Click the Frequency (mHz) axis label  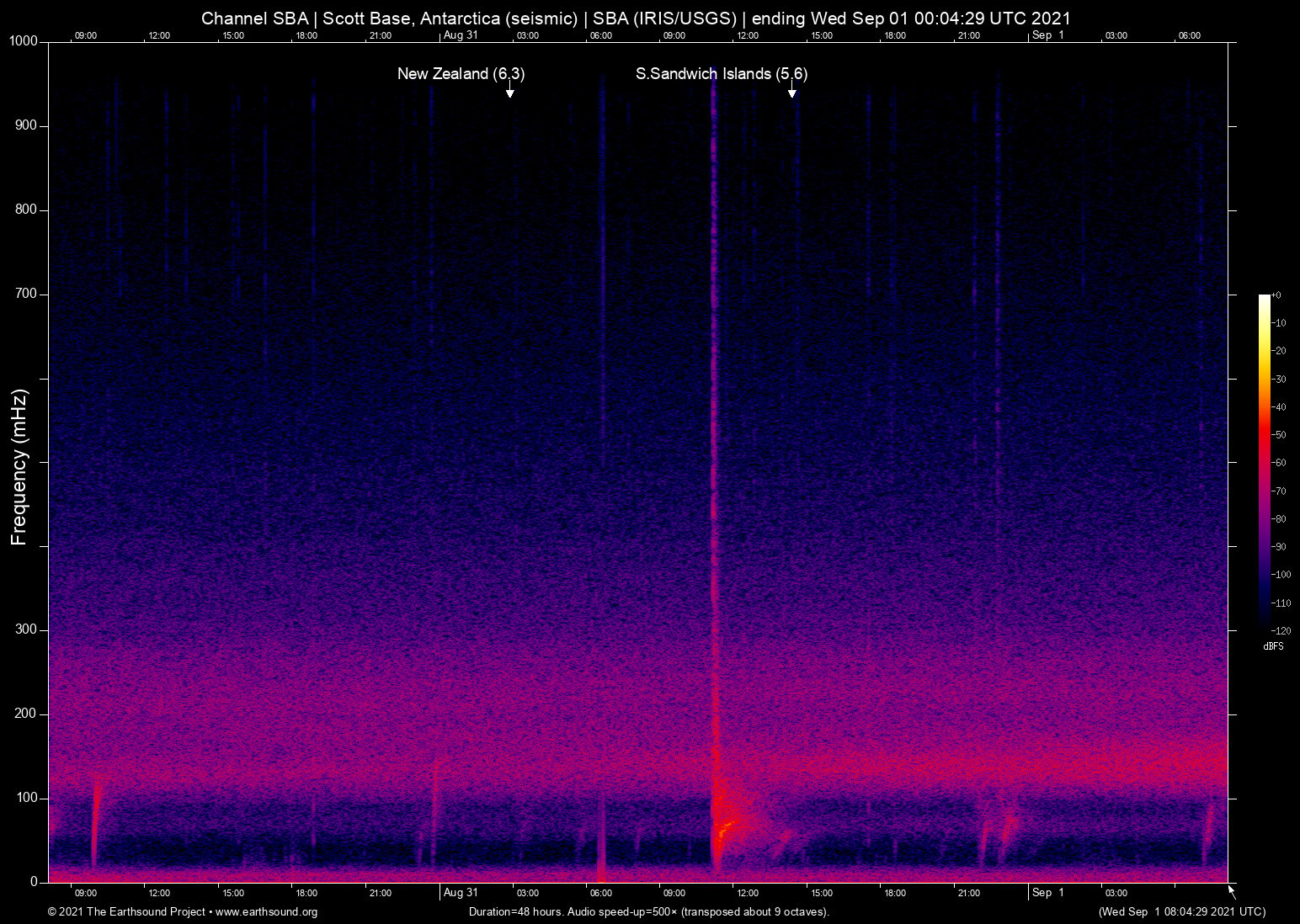click(x=18, y=463)
